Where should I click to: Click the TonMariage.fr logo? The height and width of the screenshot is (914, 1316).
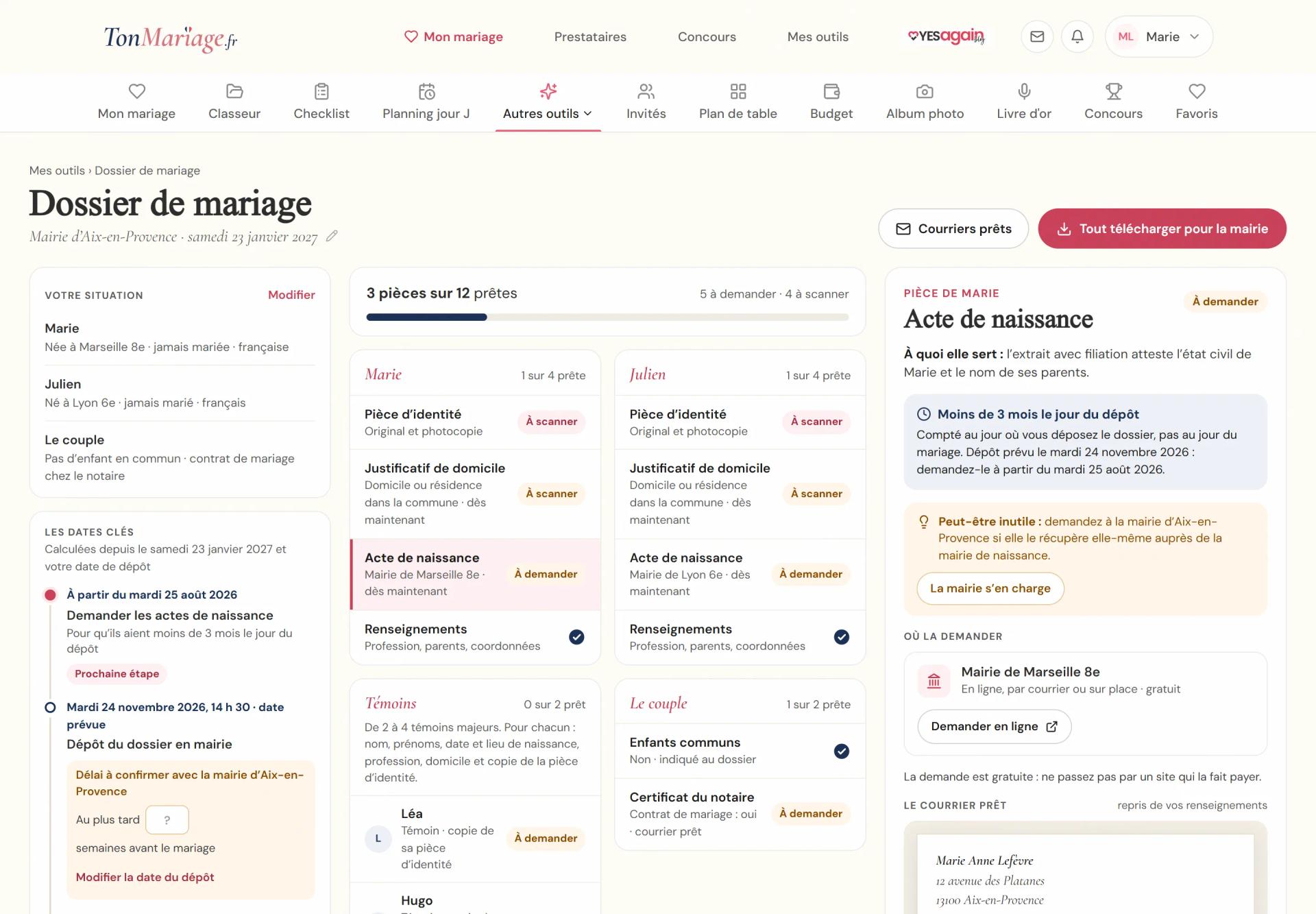point(171,38)
